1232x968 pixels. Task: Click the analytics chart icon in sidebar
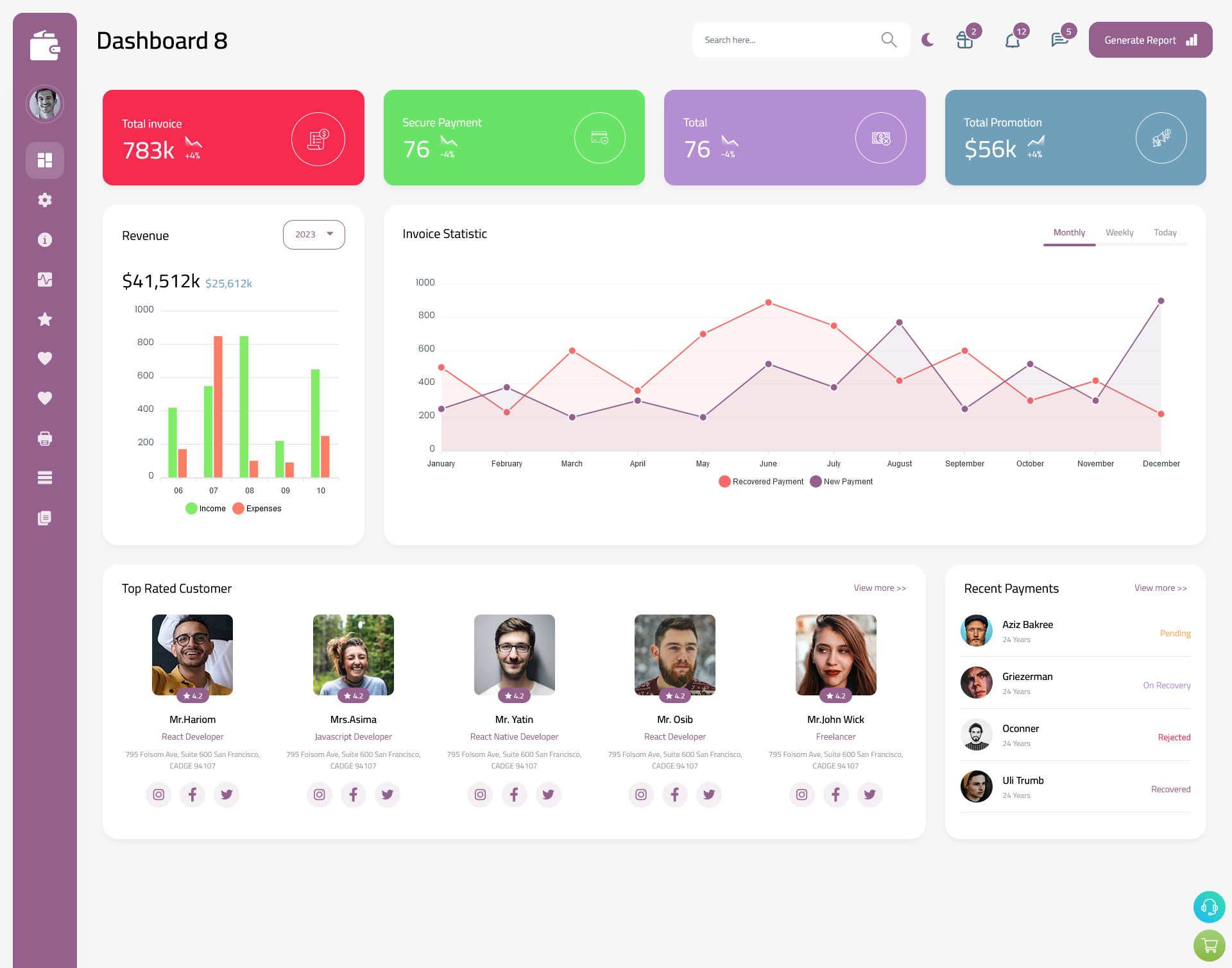click(45, 279)
